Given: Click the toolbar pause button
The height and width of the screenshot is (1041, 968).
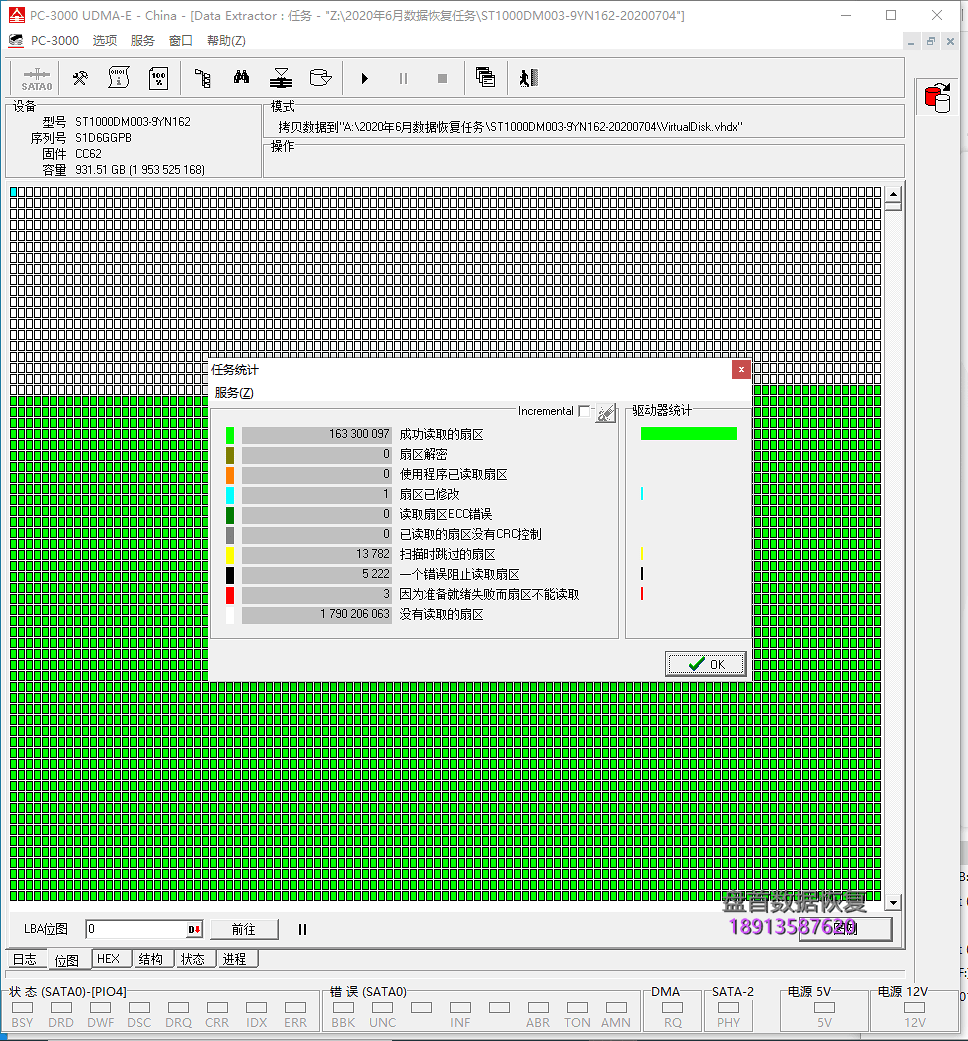Looking at the screenshot, I should 403,78.
